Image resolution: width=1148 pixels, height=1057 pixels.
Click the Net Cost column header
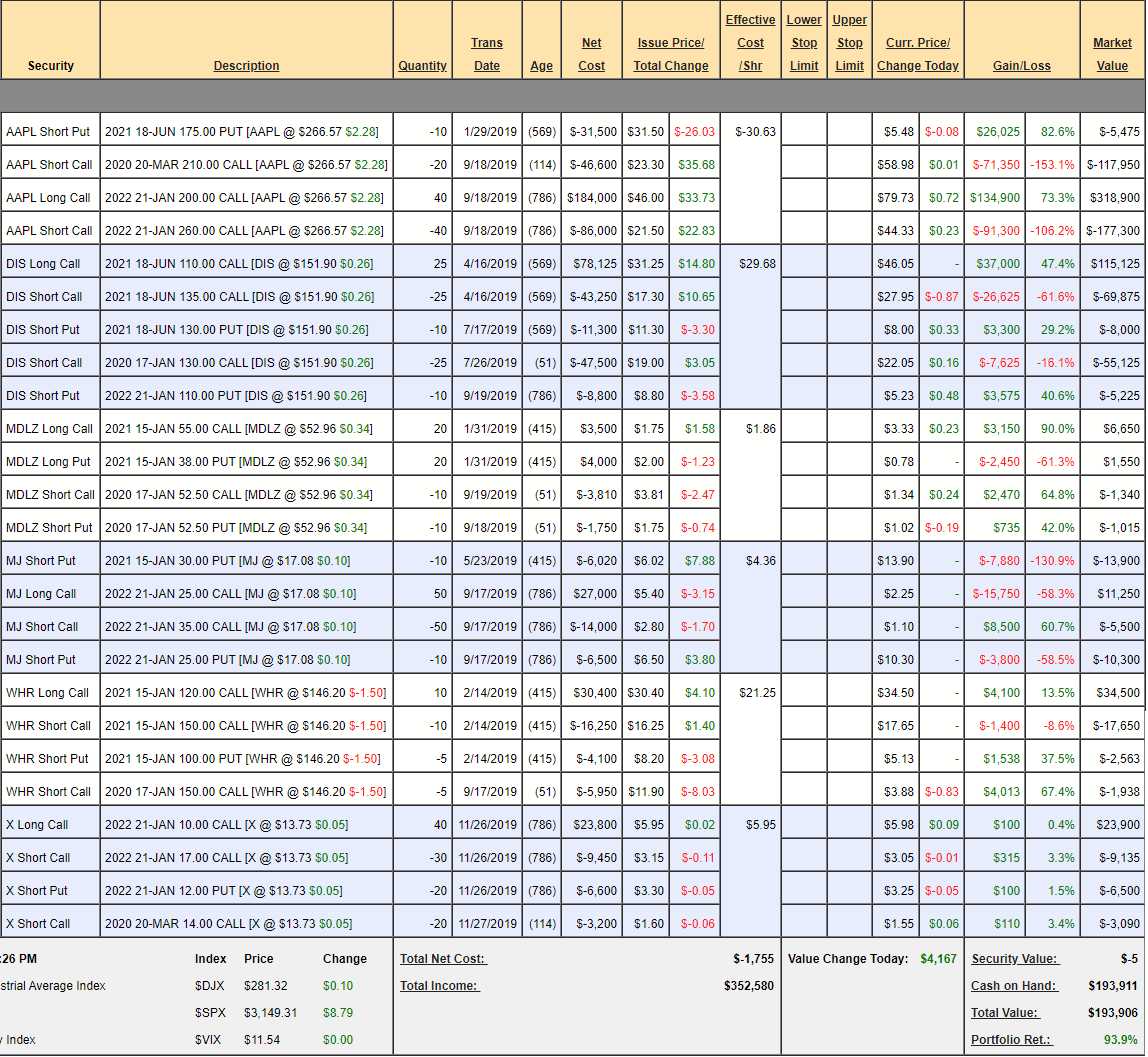591,54
